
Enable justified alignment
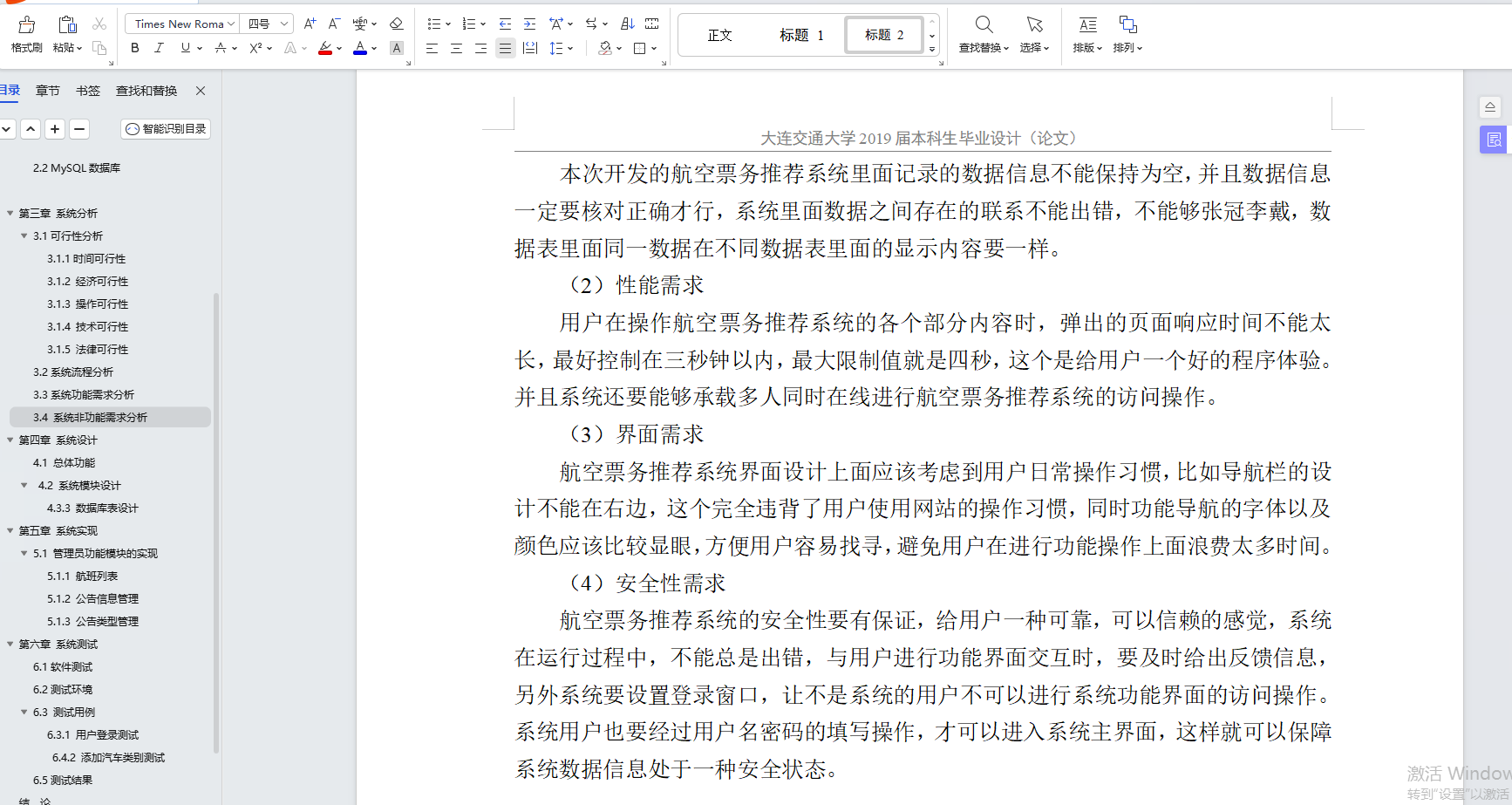[x=505, y=48]
